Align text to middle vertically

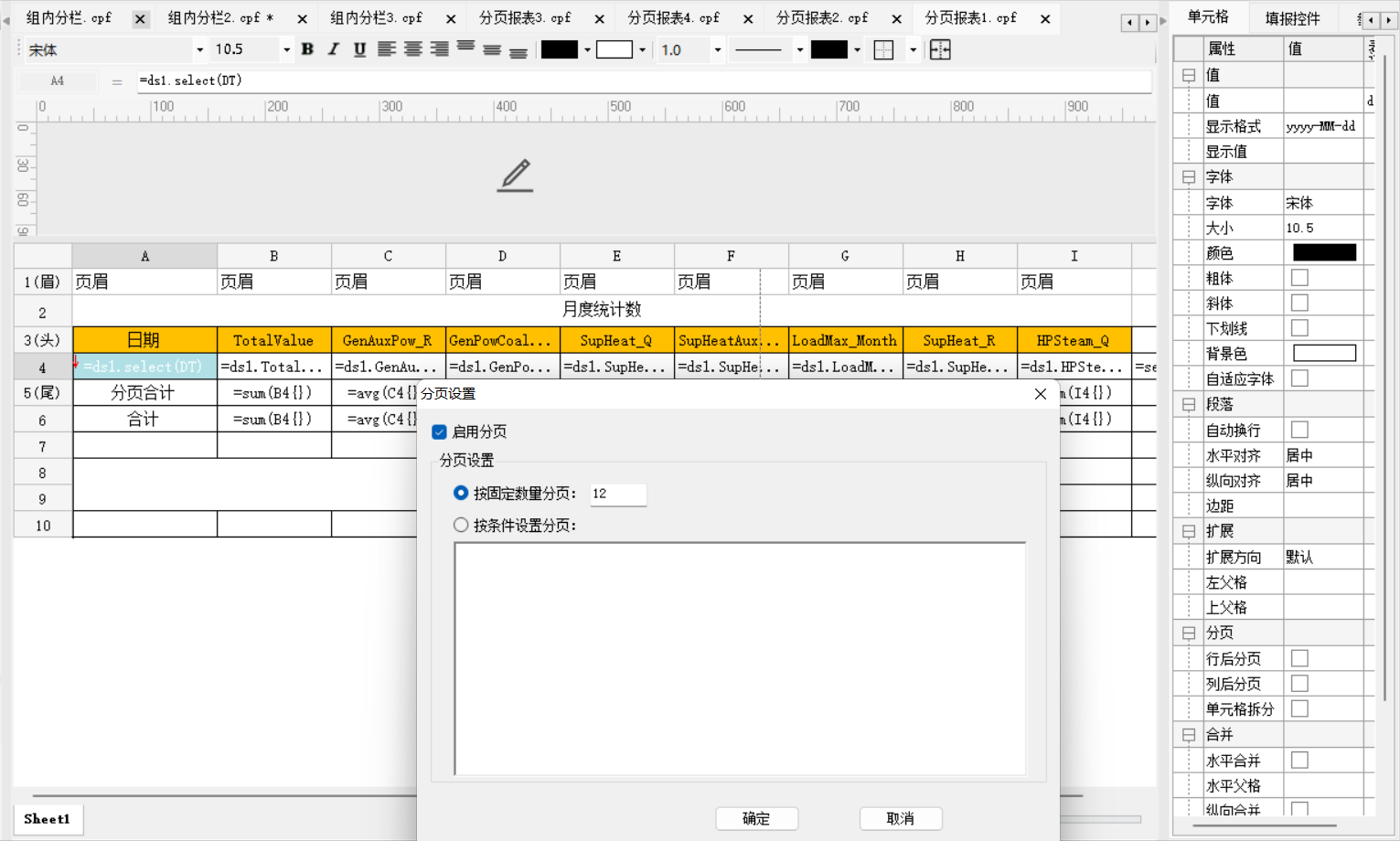click(492, 49)
